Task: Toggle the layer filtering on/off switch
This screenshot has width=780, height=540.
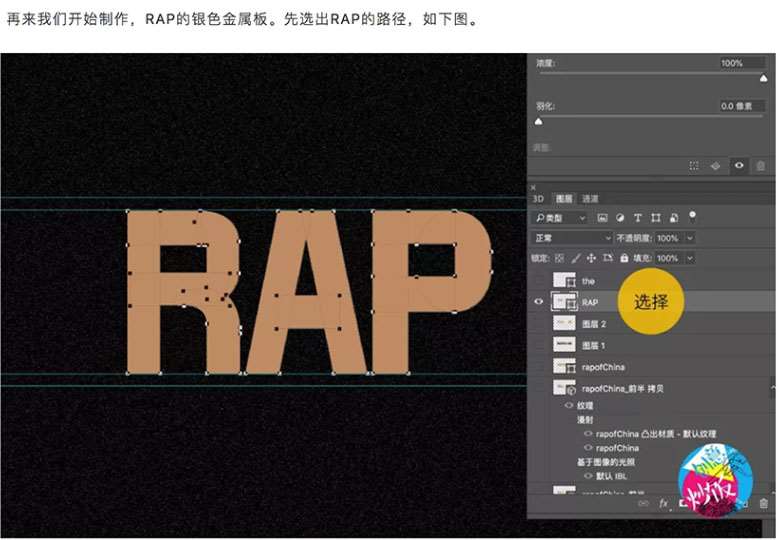Action: pos(692,216)
